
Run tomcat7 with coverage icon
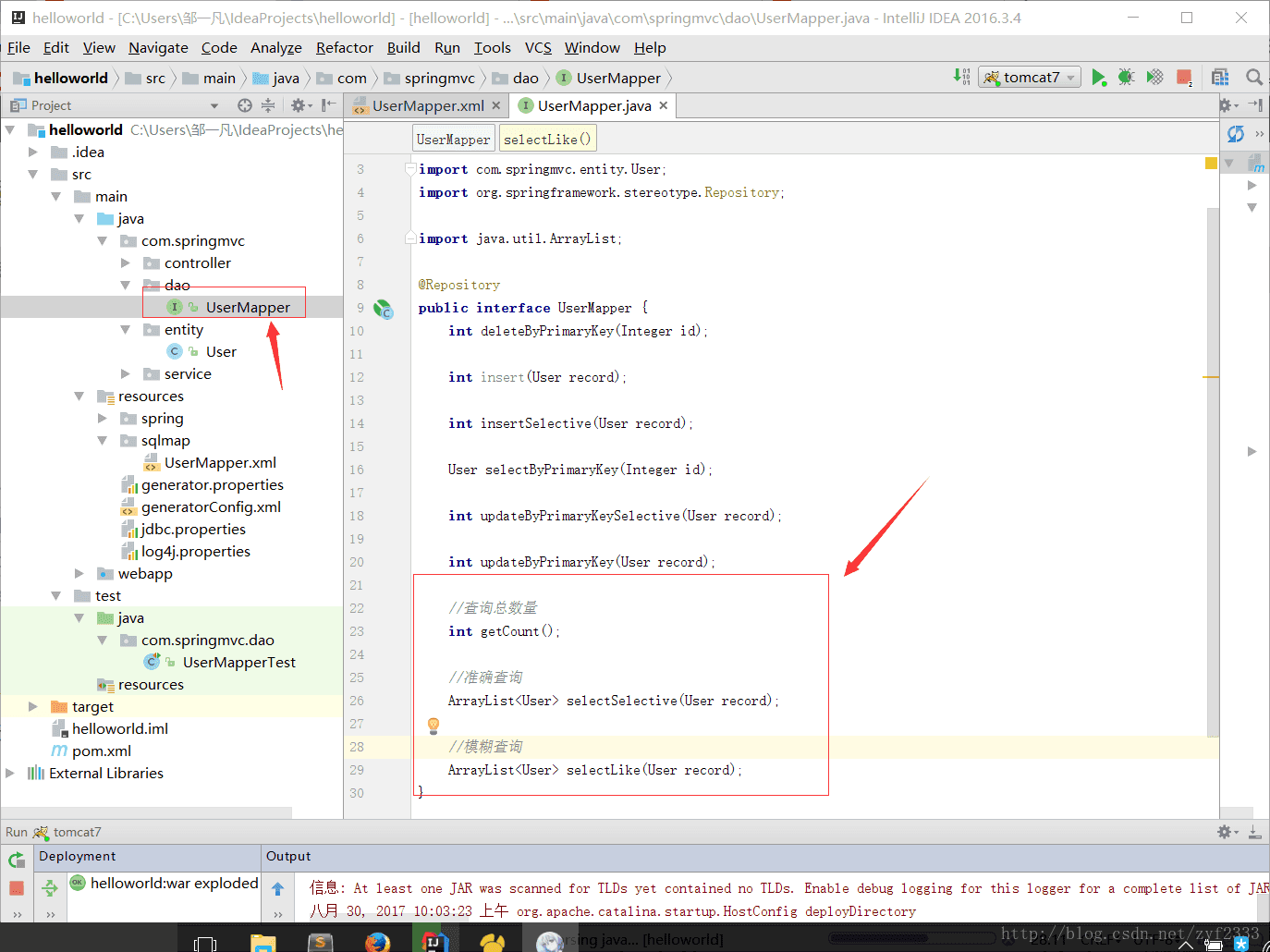(x=1154, y=78)
